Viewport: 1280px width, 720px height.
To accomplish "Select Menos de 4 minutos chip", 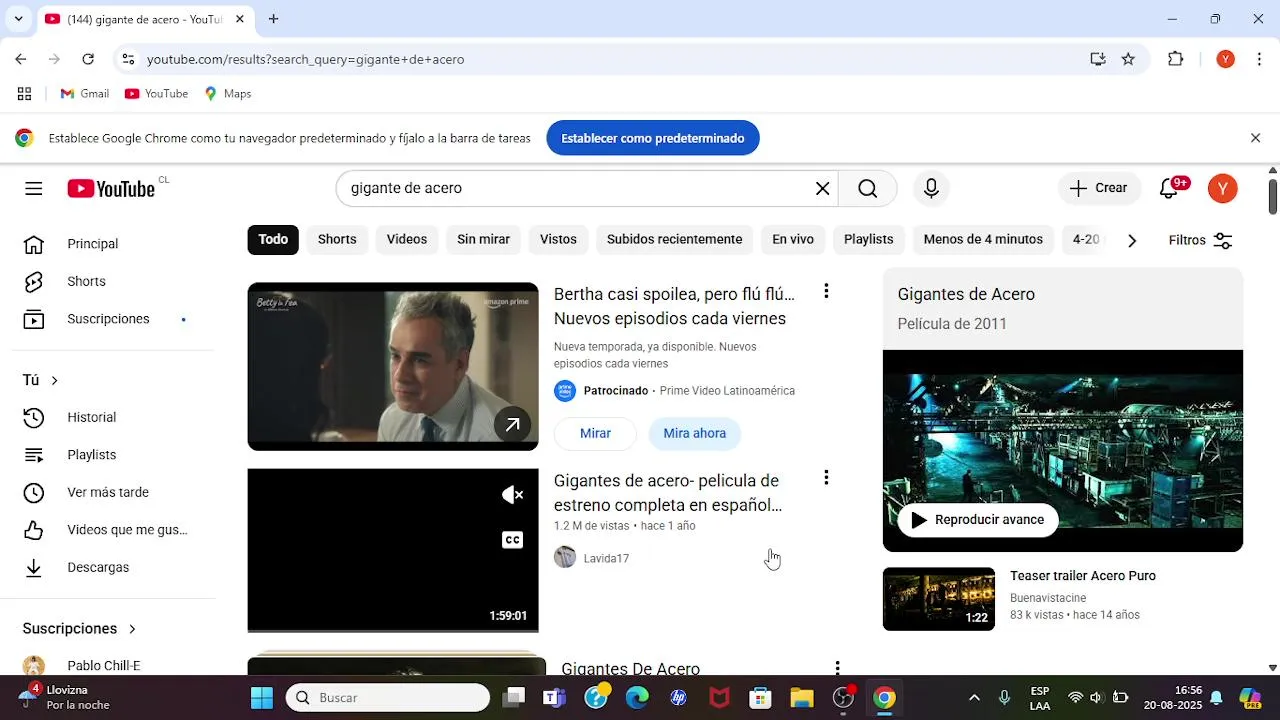I will click(x=983, y=240).
